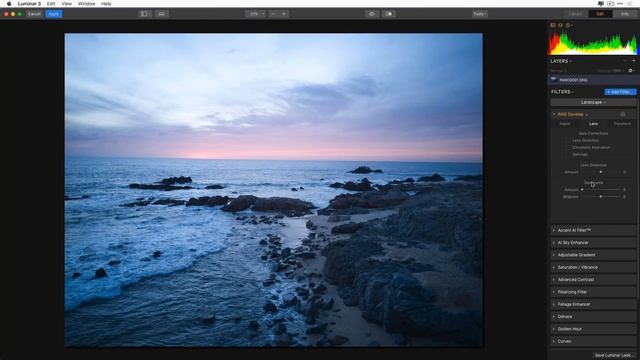
Task: Switch to the Info tab
Action: [625, 14]
